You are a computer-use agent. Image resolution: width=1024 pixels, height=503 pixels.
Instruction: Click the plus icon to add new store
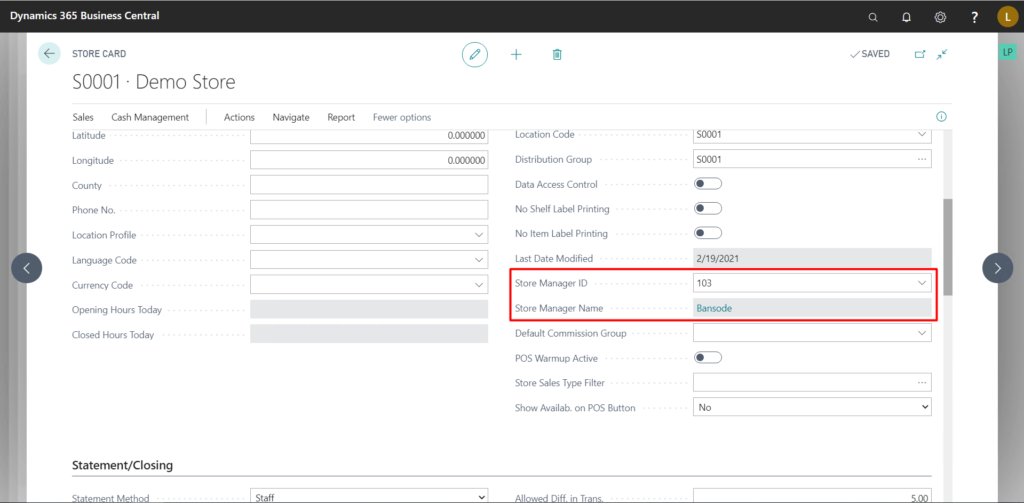click(516, 54)
